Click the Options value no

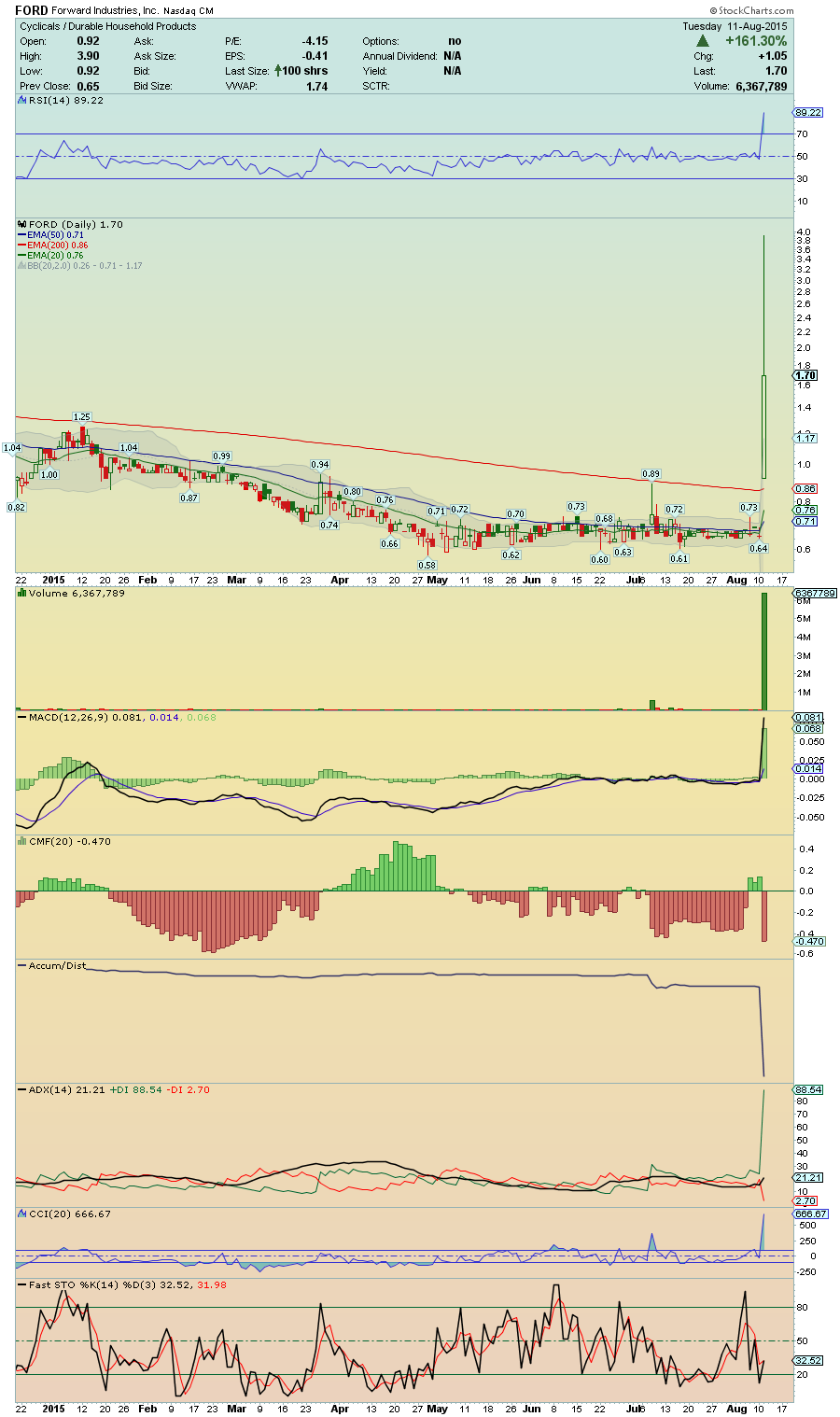pos(455,41)
